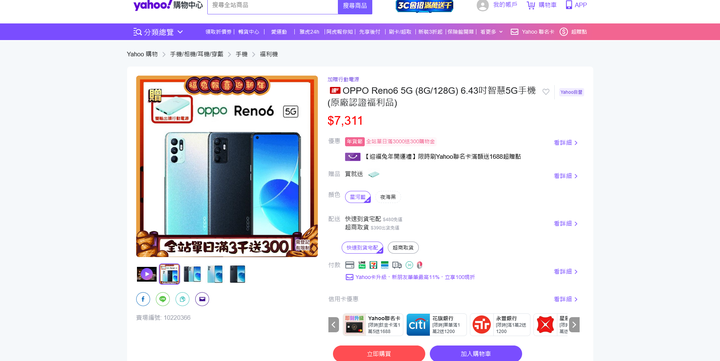Click the main OPPO Reno6 product image
The height and width of the screenshot is (361, 720).
[x=227, y=166]
